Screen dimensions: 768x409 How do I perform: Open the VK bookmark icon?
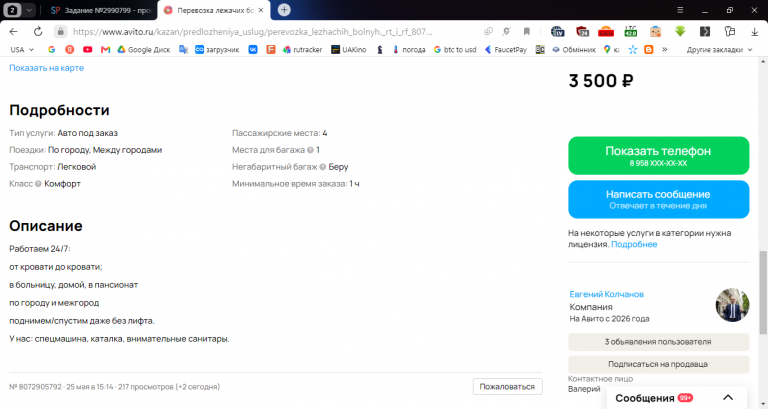[x=253, y=49]
